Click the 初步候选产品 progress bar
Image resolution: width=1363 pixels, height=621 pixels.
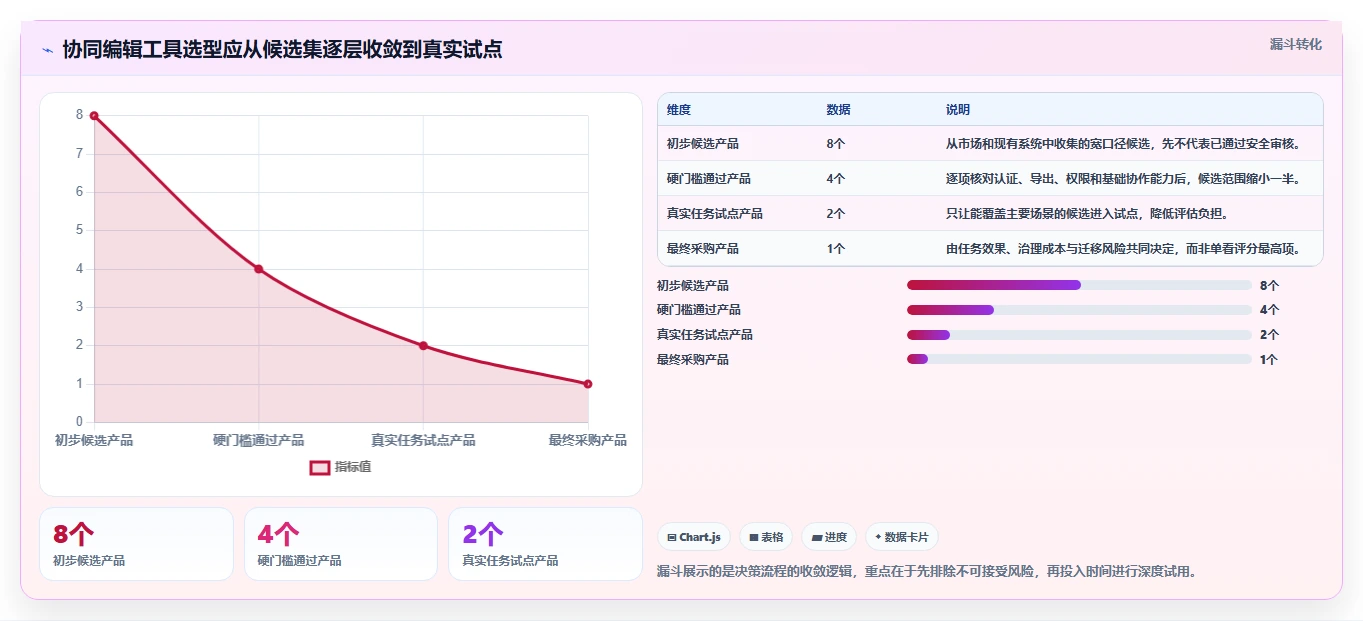click(x=1079, y=285)
